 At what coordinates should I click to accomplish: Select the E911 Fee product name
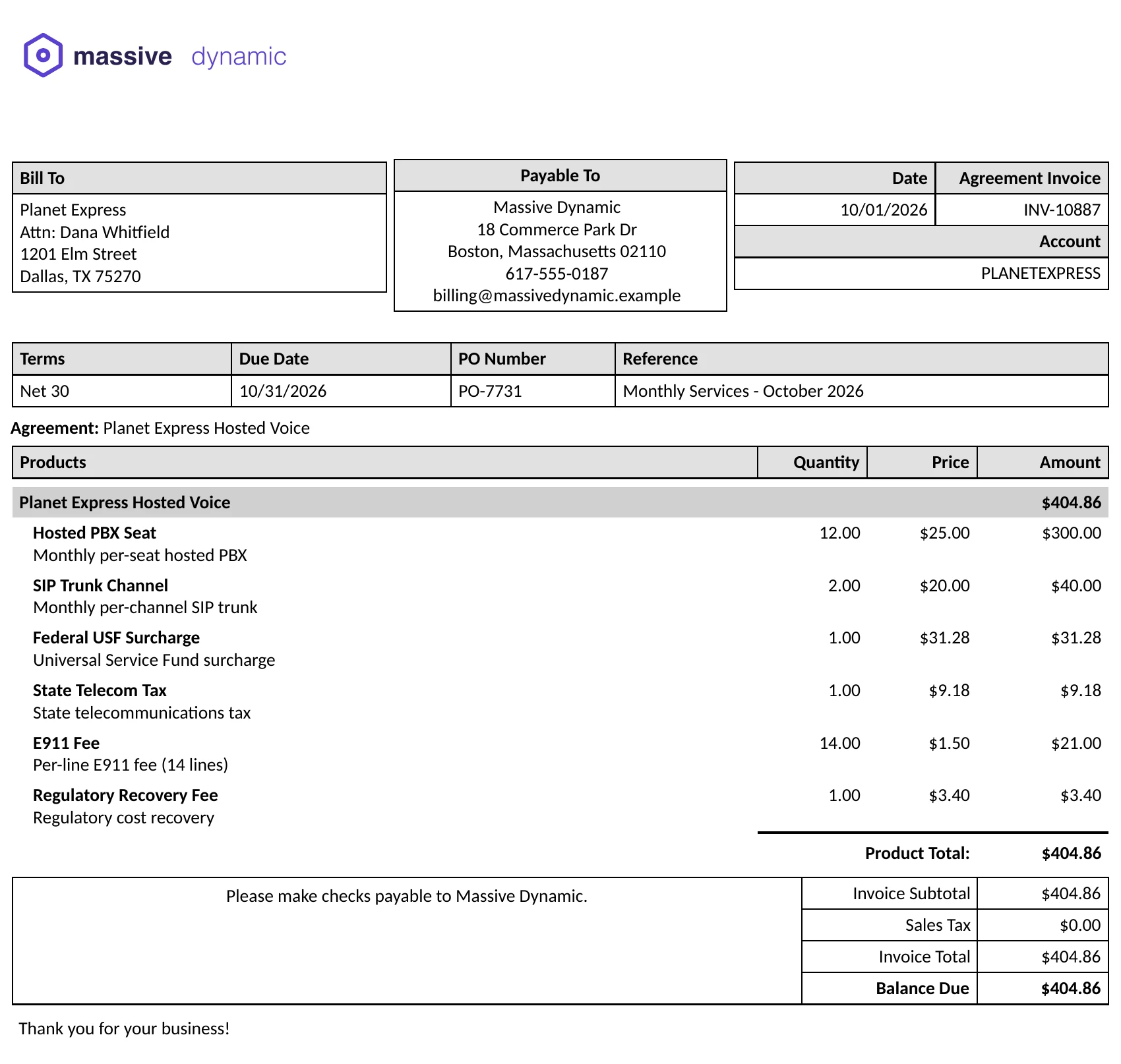(66, 743)
